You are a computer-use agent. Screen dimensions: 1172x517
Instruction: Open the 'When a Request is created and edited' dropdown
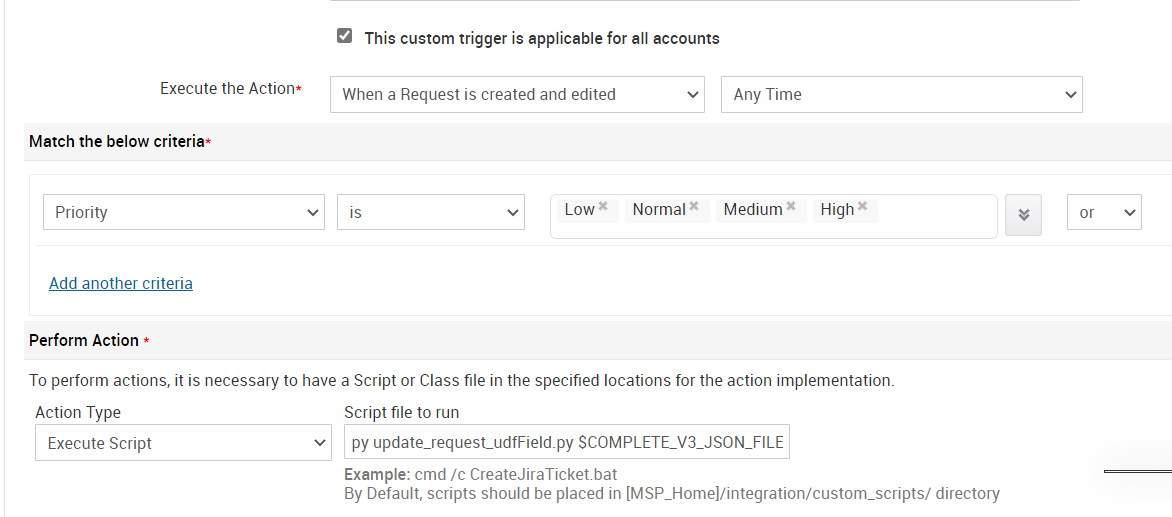point(517,94)
